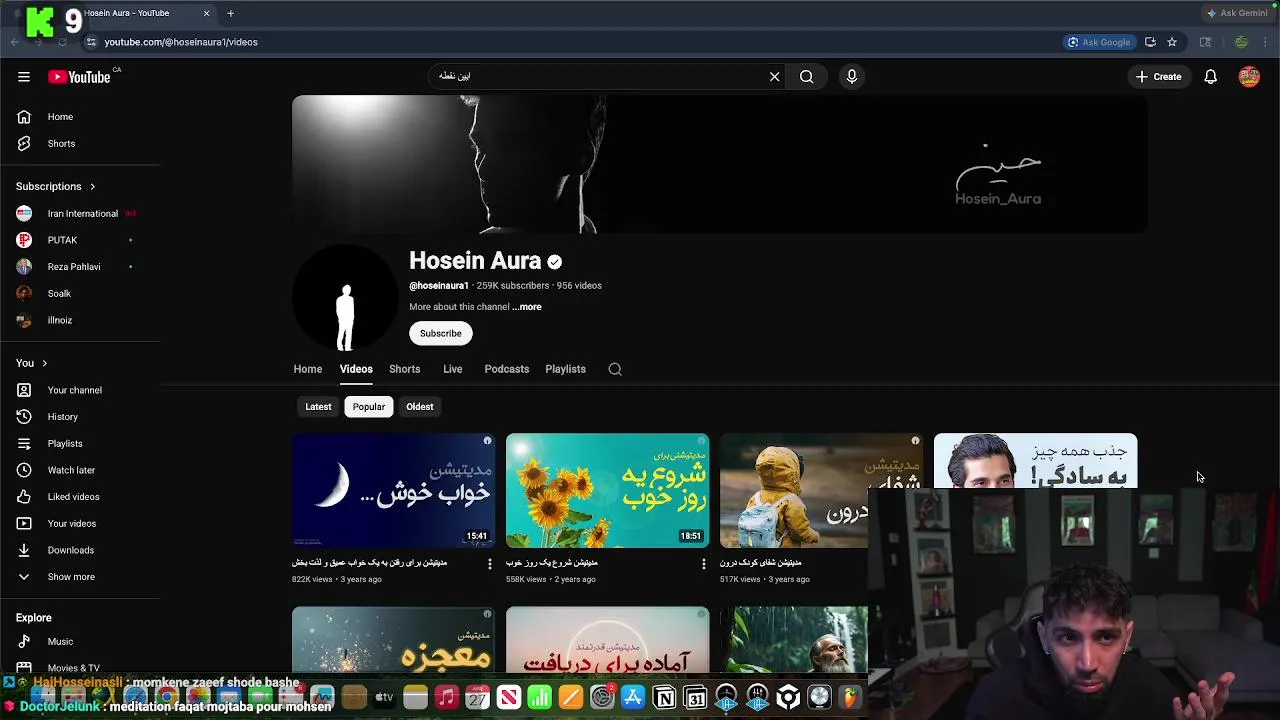Open options menu for 822K views video
The width and height of the screenshot is (1280, 720).
click(x=489, y=564)
